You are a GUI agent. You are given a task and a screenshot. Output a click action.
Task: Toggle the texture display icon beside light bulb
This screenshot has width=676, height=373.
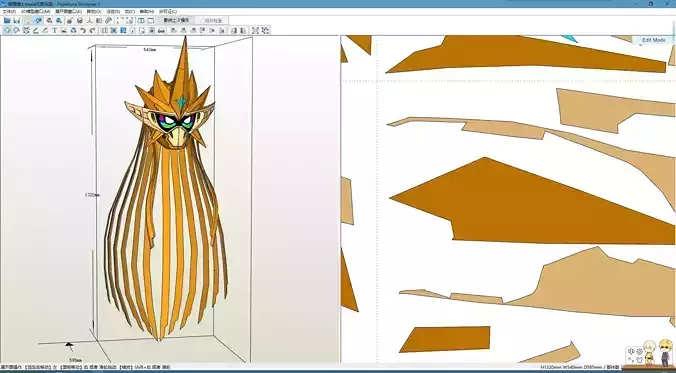38,20
